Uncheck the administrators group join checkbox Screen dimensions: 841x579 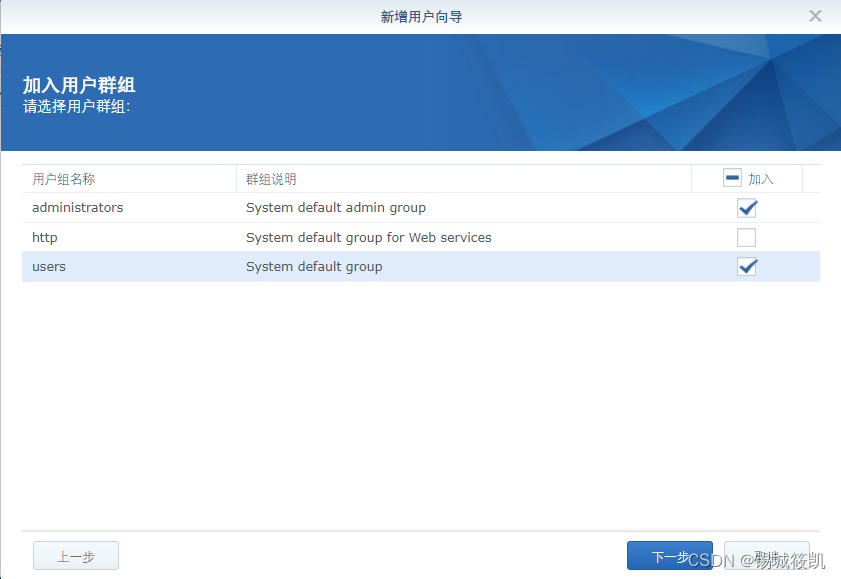(x=747, y=208)
